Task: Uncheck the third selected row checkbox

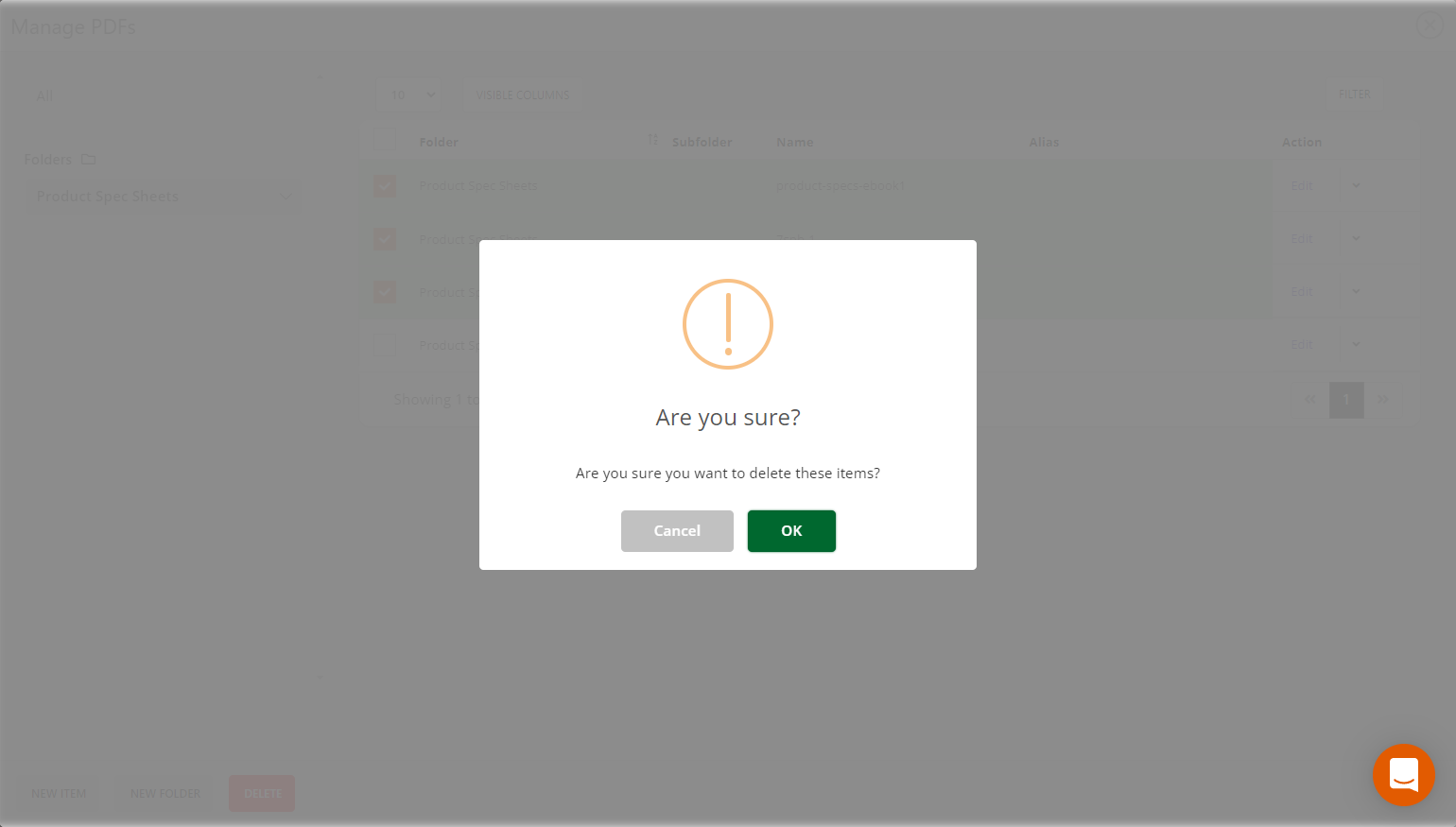Action: click(x=385, y=292)
